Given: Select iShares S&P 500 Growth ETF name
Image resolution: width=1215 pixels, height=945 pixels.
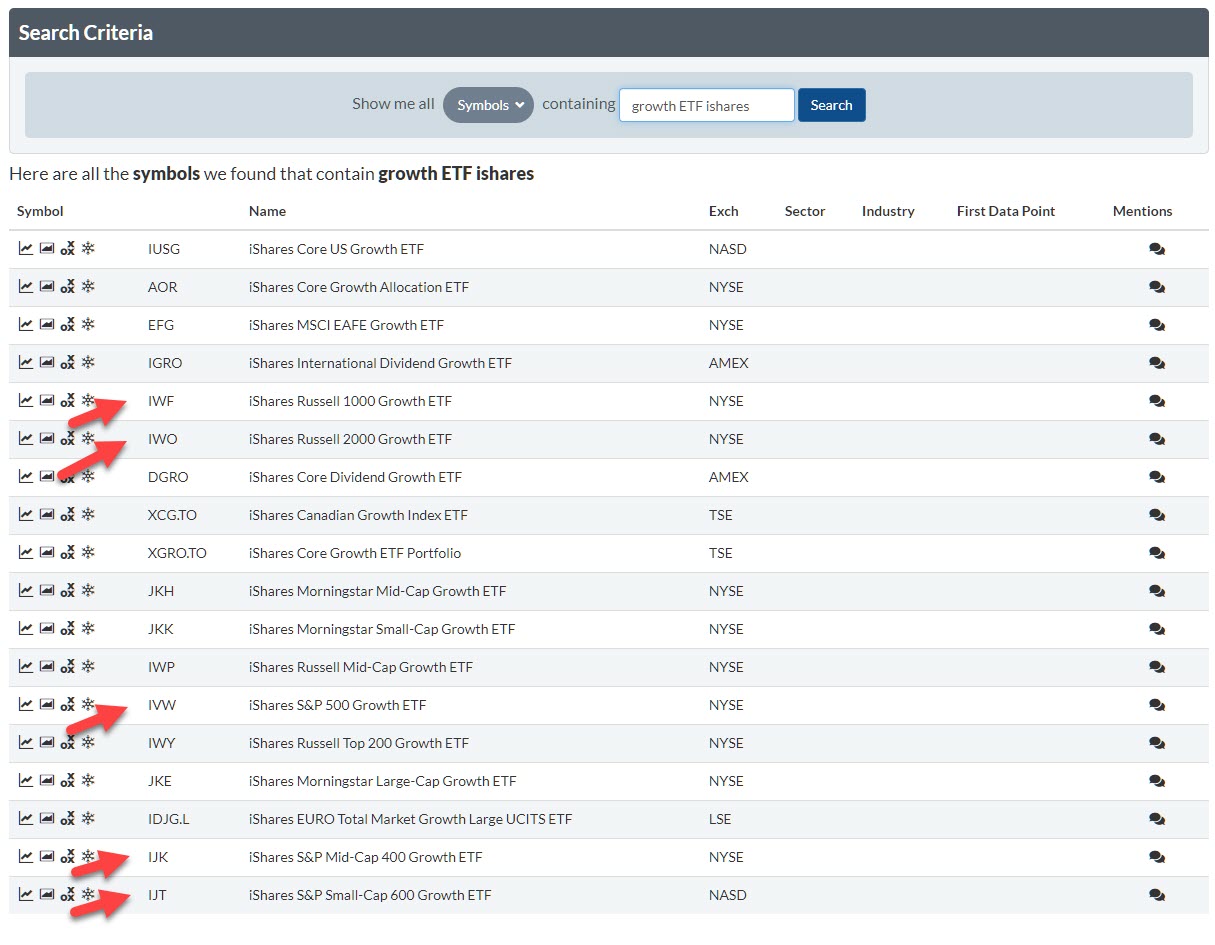Looking at the screenshot, I should 337,705.
